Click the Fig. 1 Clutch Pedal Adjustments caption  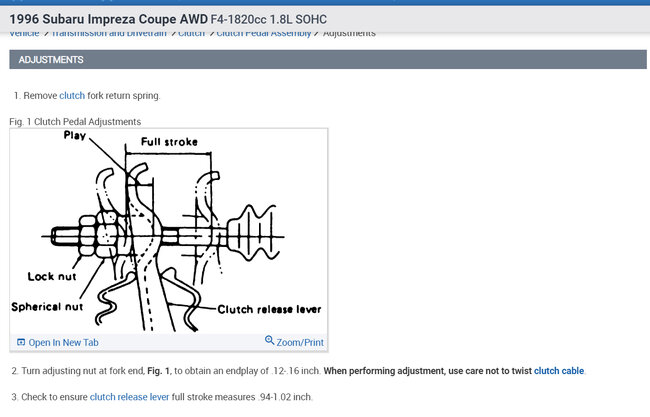75,121
